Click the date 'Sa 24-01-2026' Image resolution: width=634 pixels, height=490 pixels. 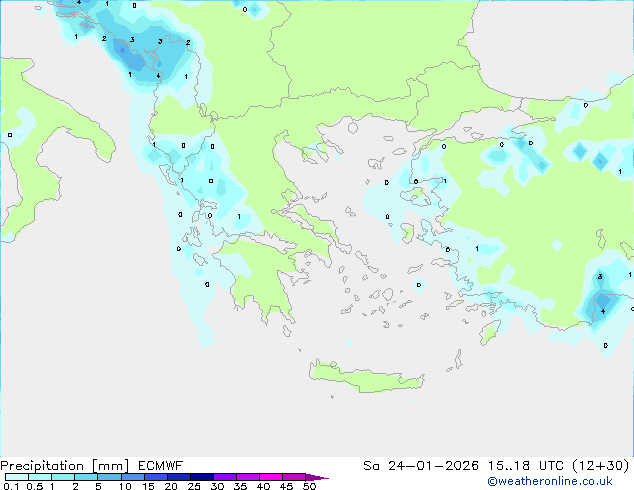421,466
